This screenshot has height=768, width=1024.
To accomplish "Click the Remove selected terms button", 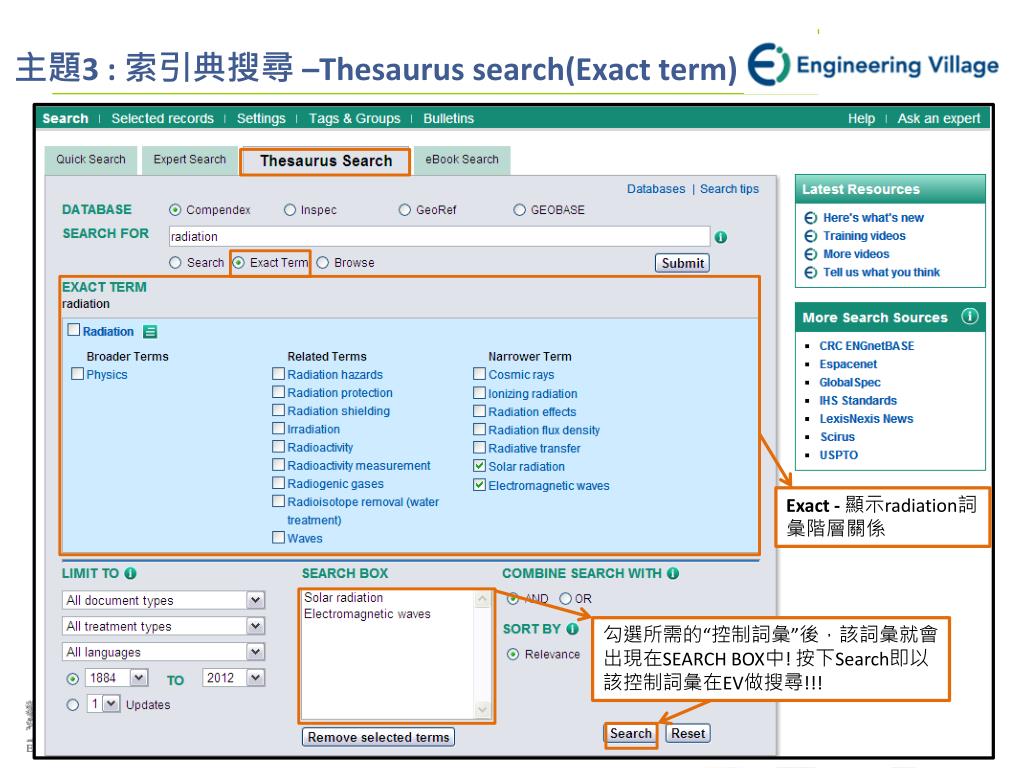I will point(378,737).
